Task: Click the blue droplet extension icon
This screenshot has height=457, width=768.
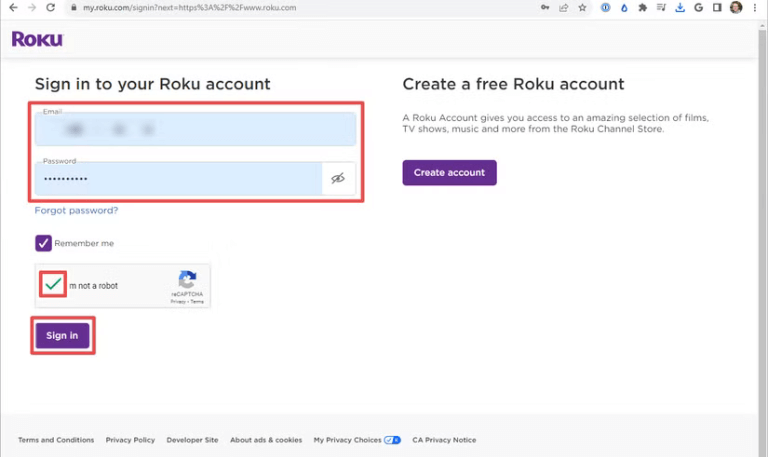Action: pyautogui.click(x=624, y=8)
